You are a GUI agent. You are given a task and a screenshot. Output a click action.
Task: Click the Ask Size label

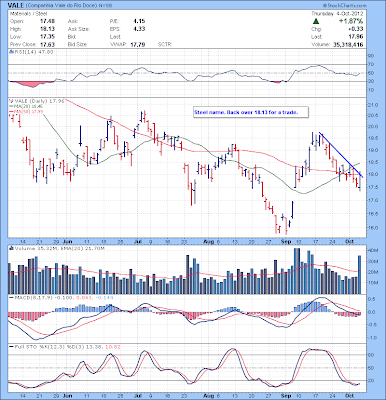tap(78, 29)
